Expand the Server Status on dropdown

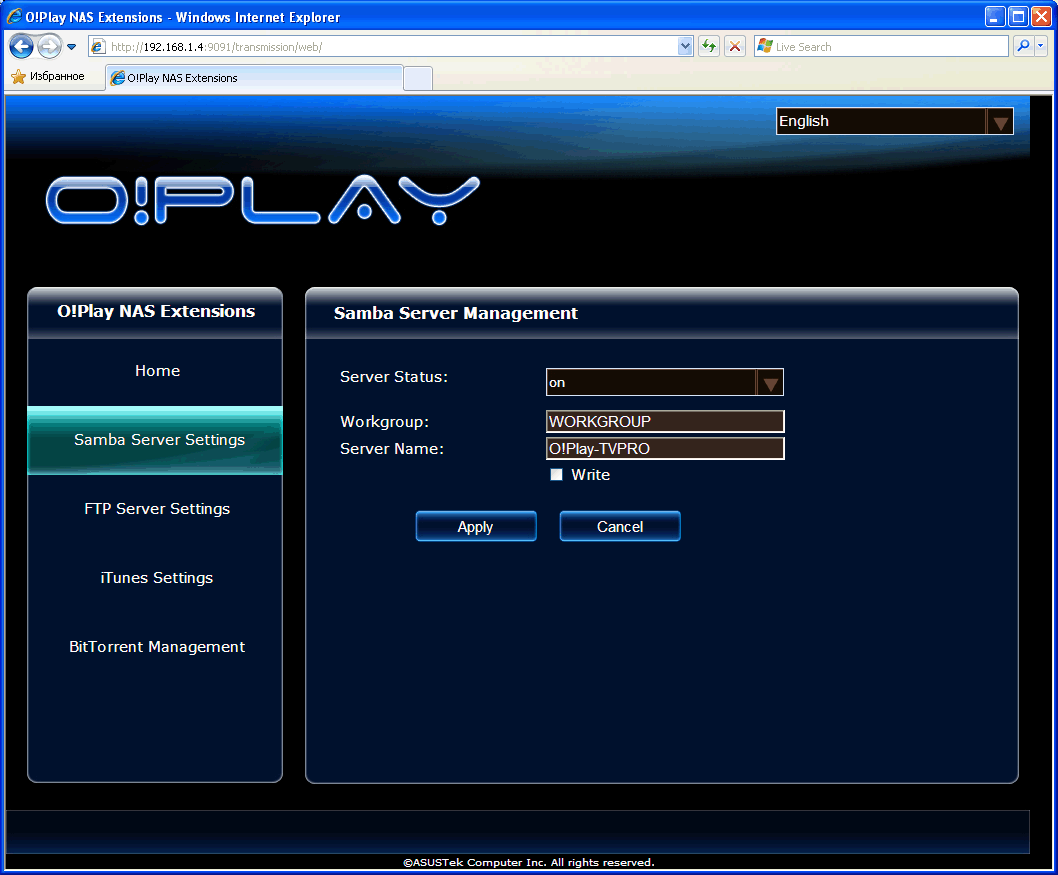click(x=665, y=383)
